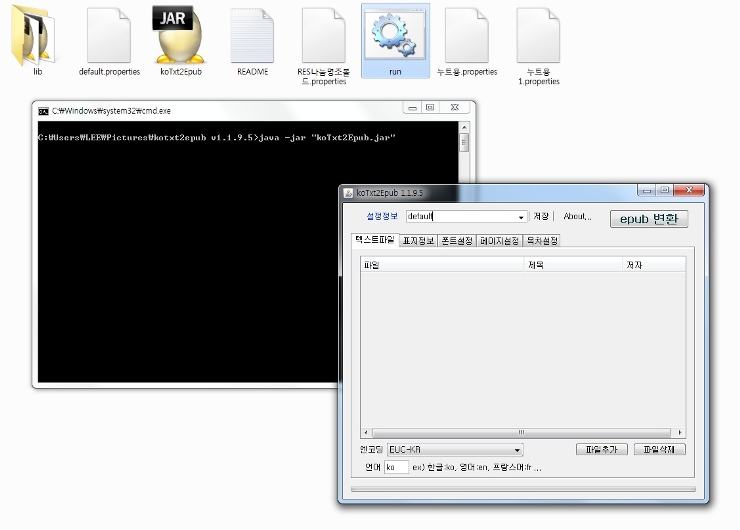Screen dimensions: 740x530
Task: Open the lib folder icon
Action: pyautogui.click(x=32, y=35)
